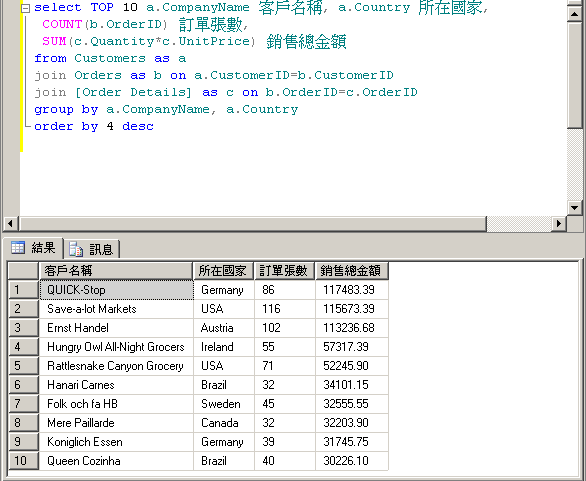Click the 57317.39 sales total cell
Image resolution: width=586 pixels, height=481 pixels.
coord(352,347)
